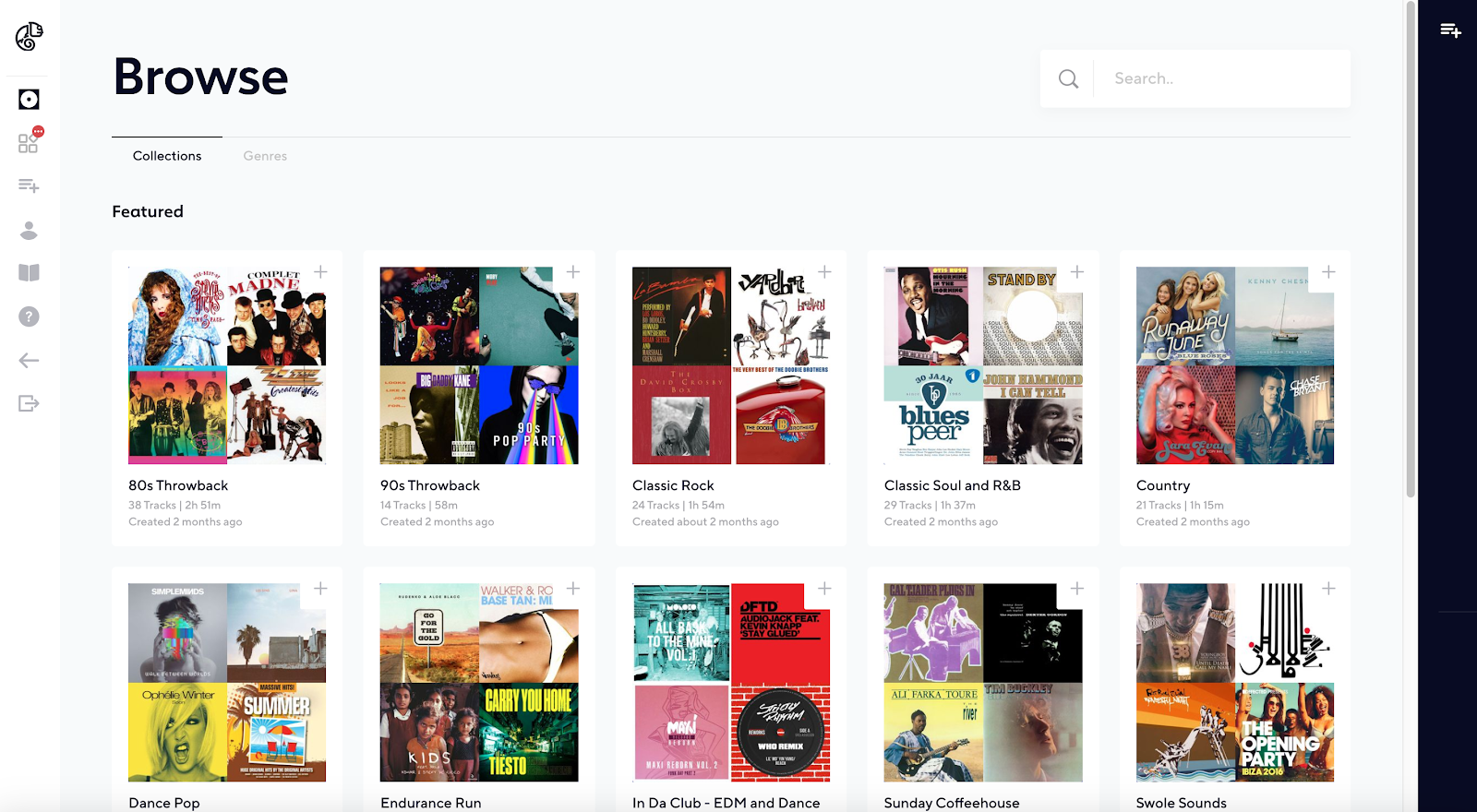1477x812 pixels.
Task: Click the '14 Tracks | 58m' text
Action: point(419,506)
